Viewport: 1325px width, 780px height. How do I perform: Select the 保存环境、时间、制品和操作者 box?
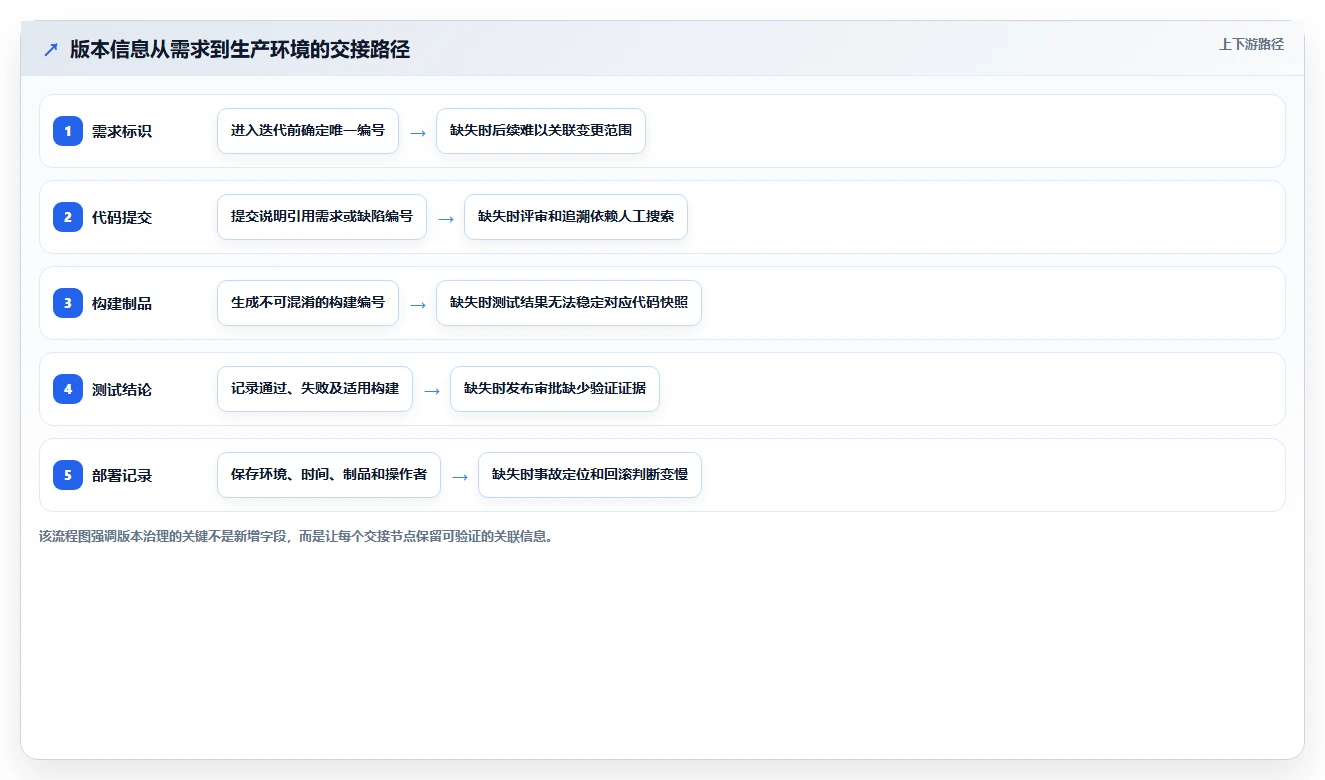click(329, 475)
